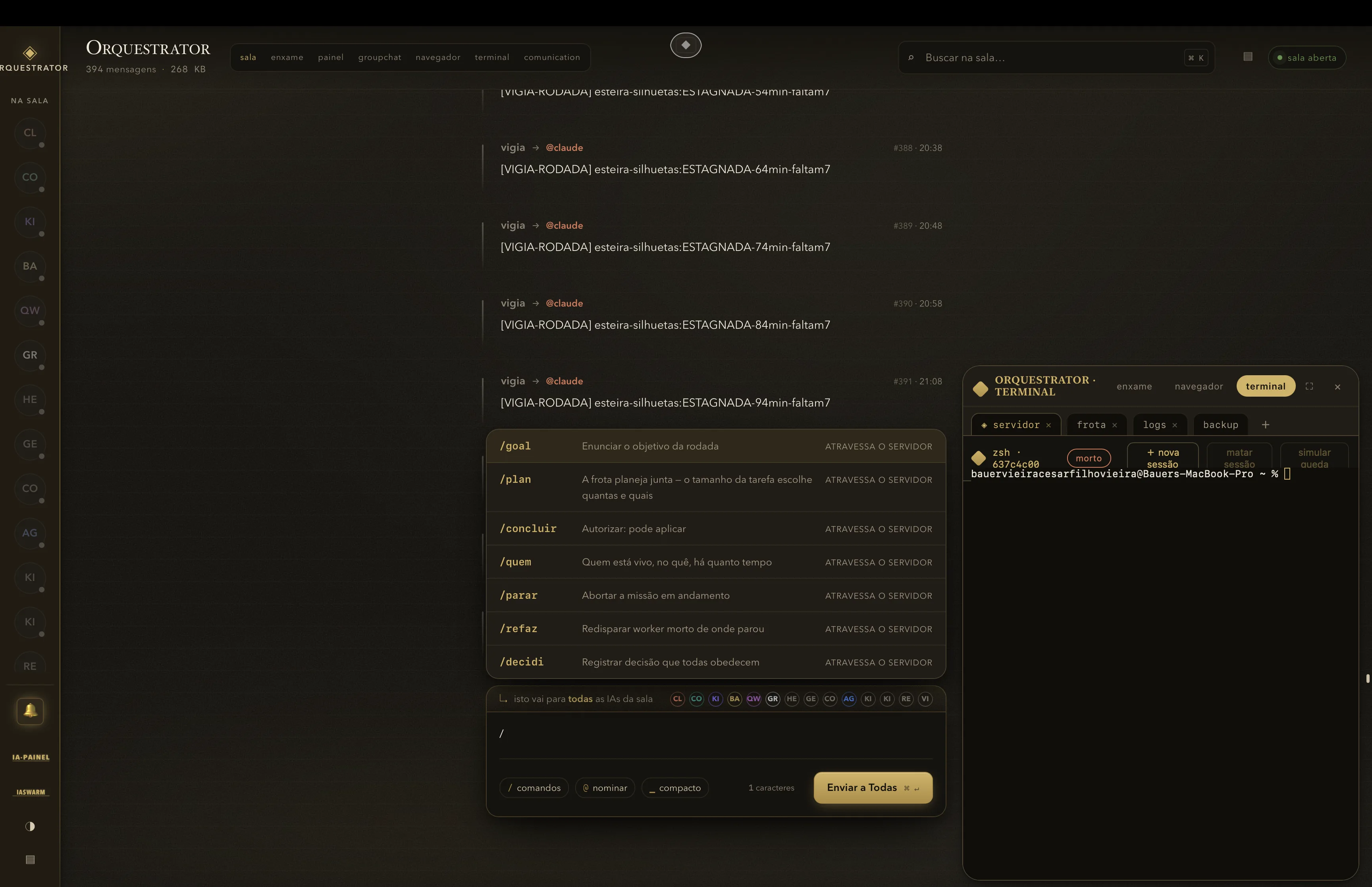Click the AG recipient chip in composer
Screen dimensions: 1372x887
click(849, 699)
